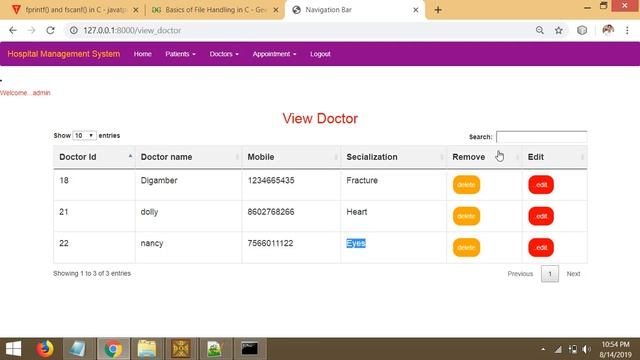Close the fprintf() and fscanf() tab
Screen dimensions: 640x360
click(136, 10)
